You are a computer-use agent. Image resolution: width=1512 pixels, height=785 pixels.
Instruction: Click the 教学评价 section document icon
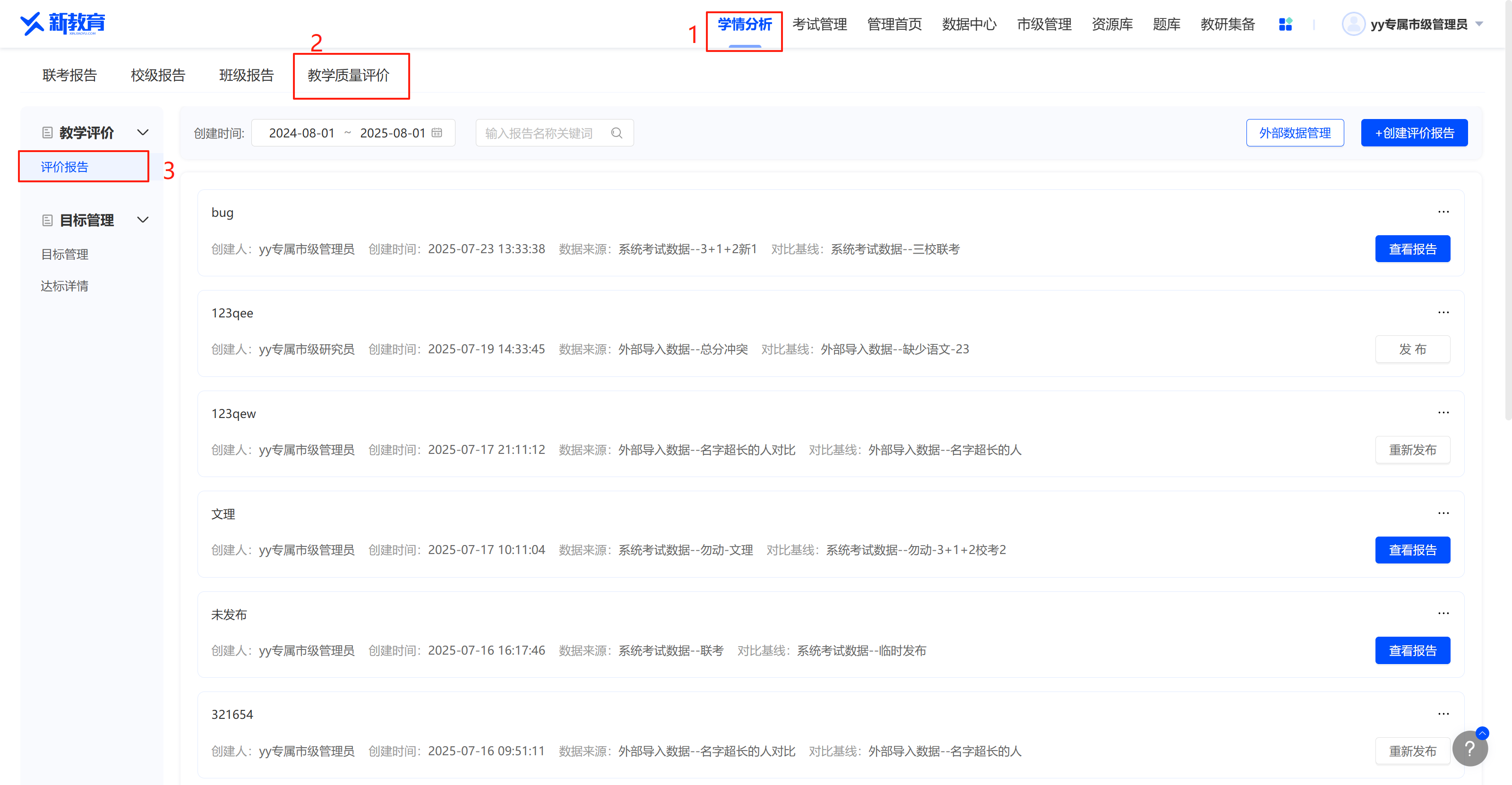pos(48,133)
